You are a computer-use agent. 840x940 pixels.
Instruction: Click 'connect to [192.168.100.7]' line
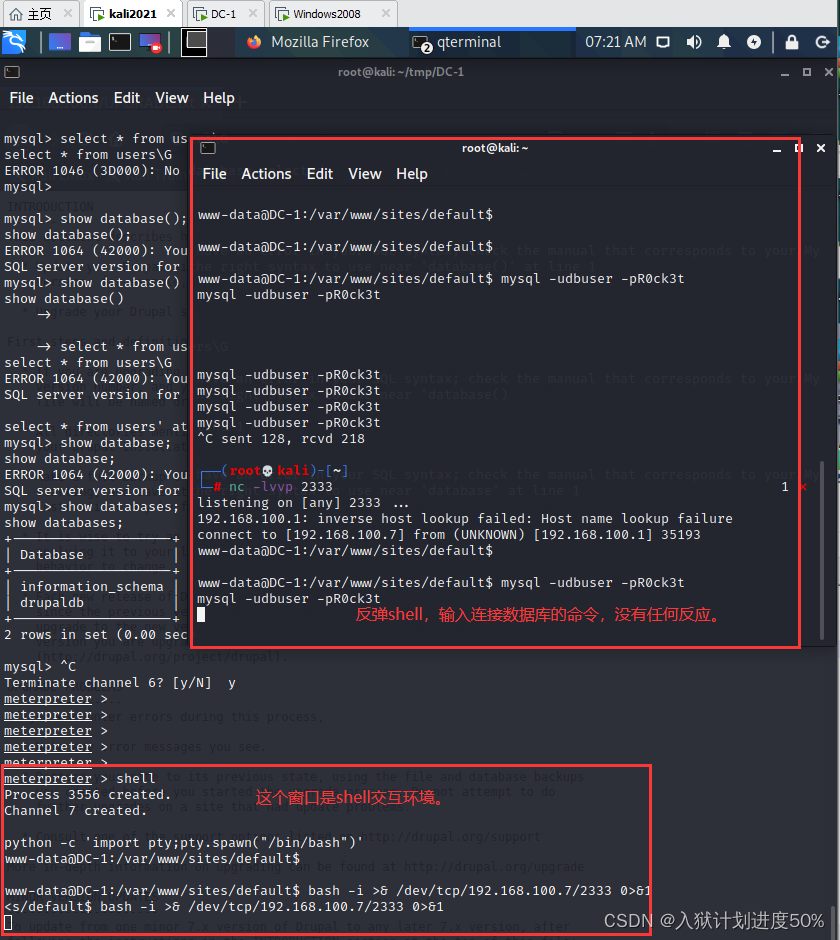448,535
